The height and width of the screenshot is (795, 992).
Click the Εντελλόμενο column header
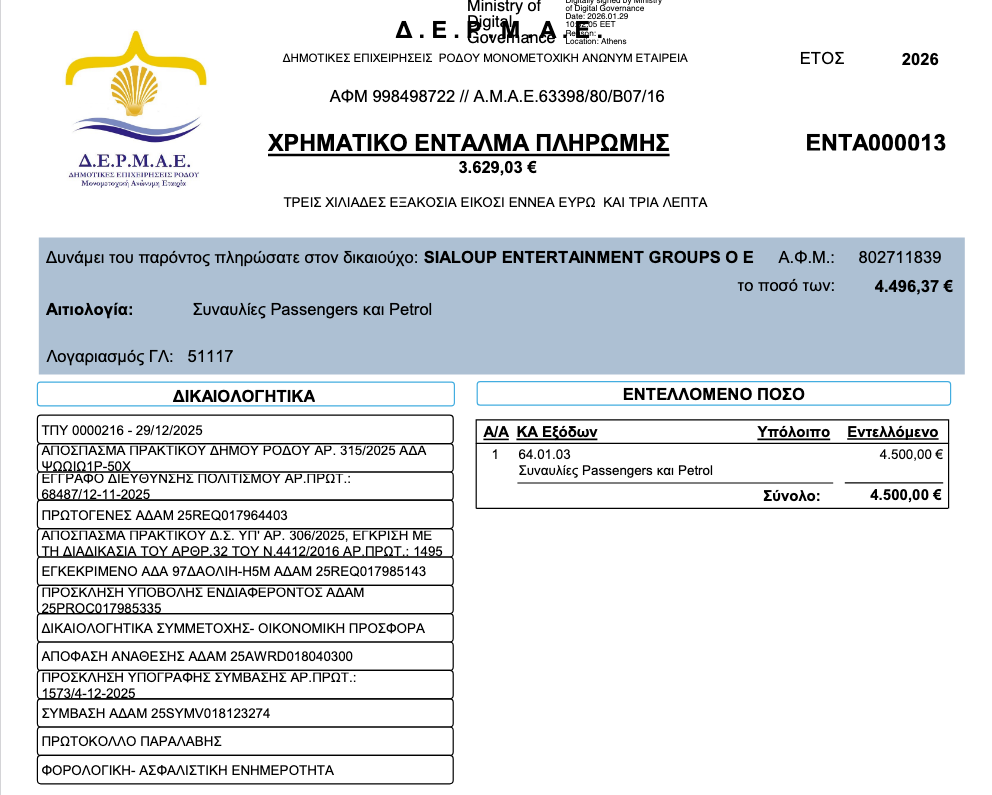coord(892,432)
